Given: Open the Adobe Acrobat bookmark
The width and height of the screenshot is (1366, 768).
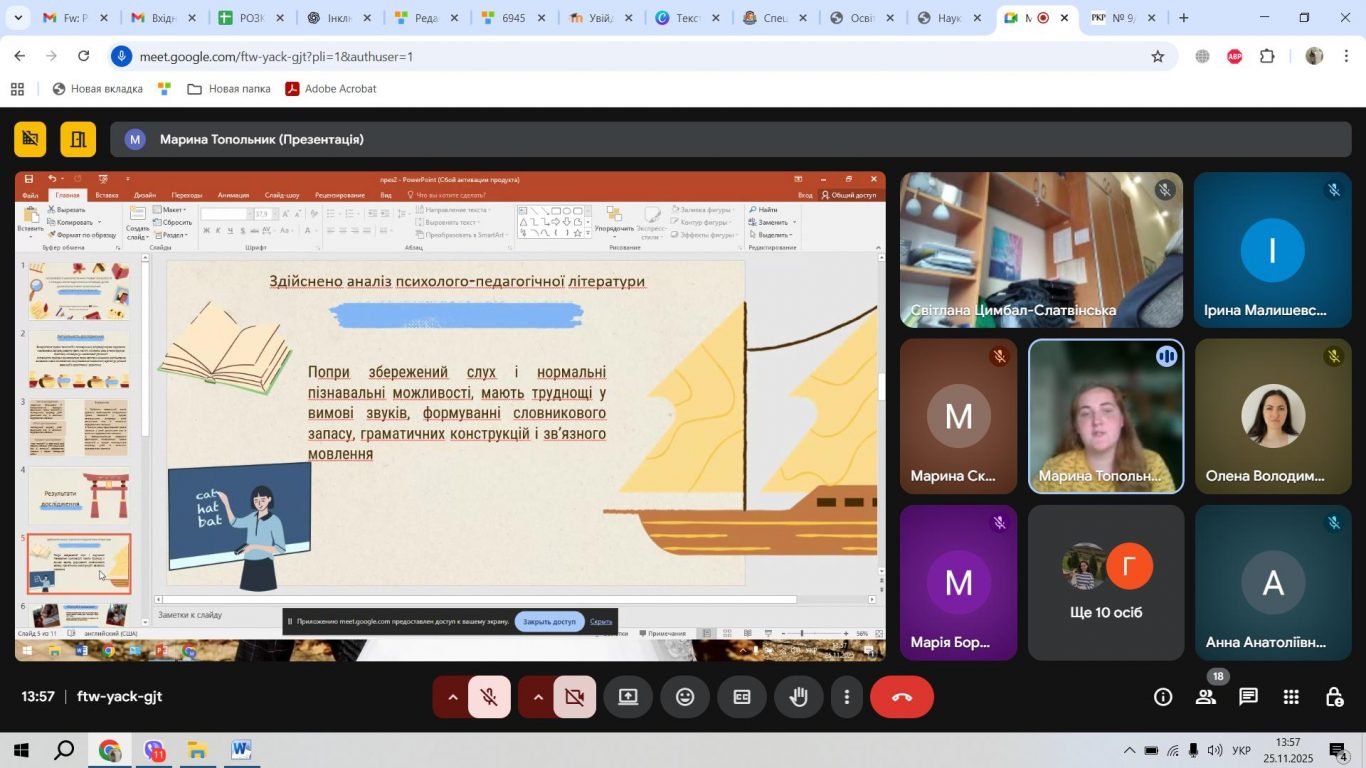Looking at the screenshot, I should [x=331, y=89].
